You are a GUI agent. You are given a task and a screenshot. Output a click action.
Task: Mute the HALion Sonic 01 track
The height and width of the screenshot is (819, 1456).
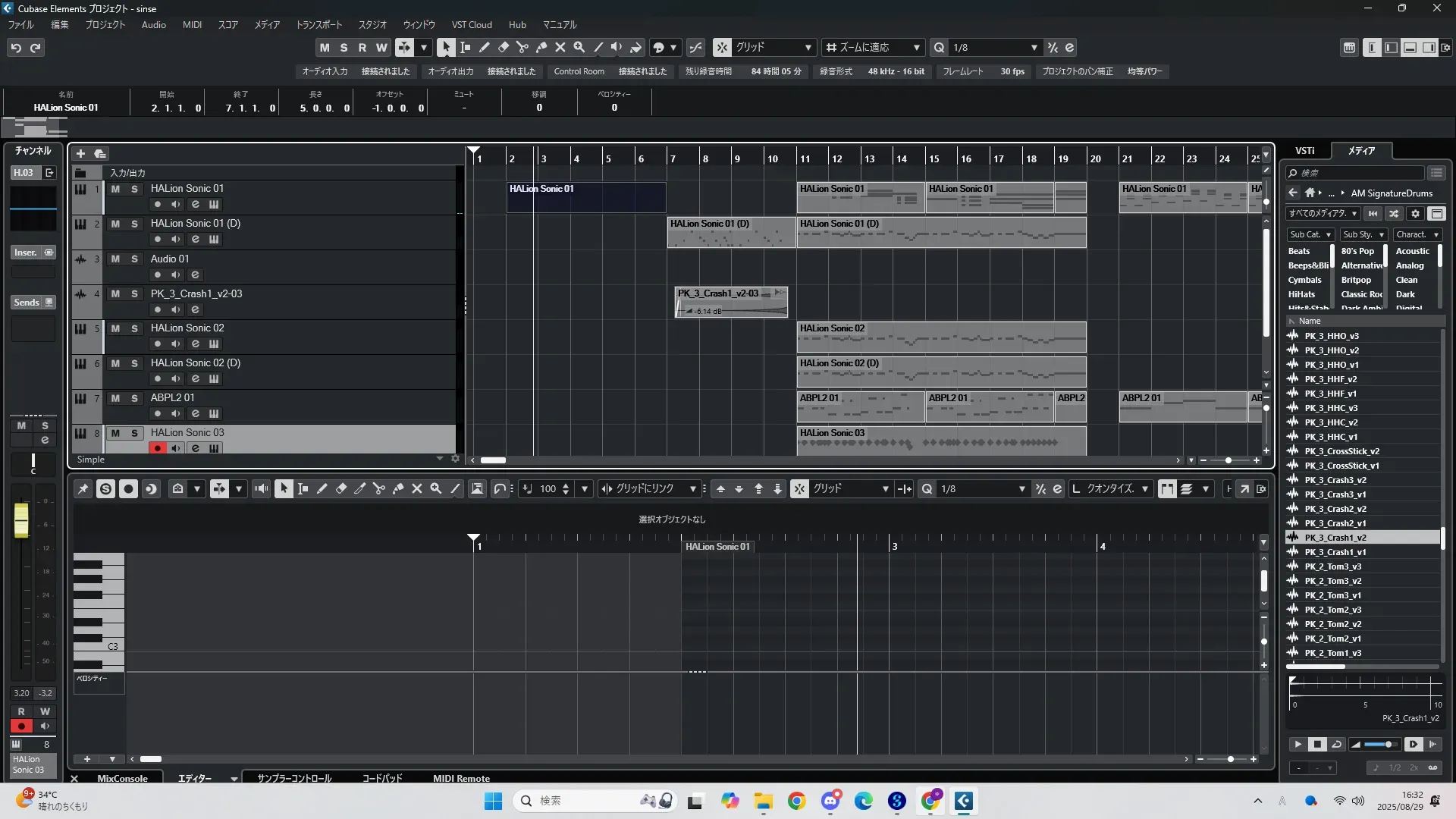coord(115,189)
